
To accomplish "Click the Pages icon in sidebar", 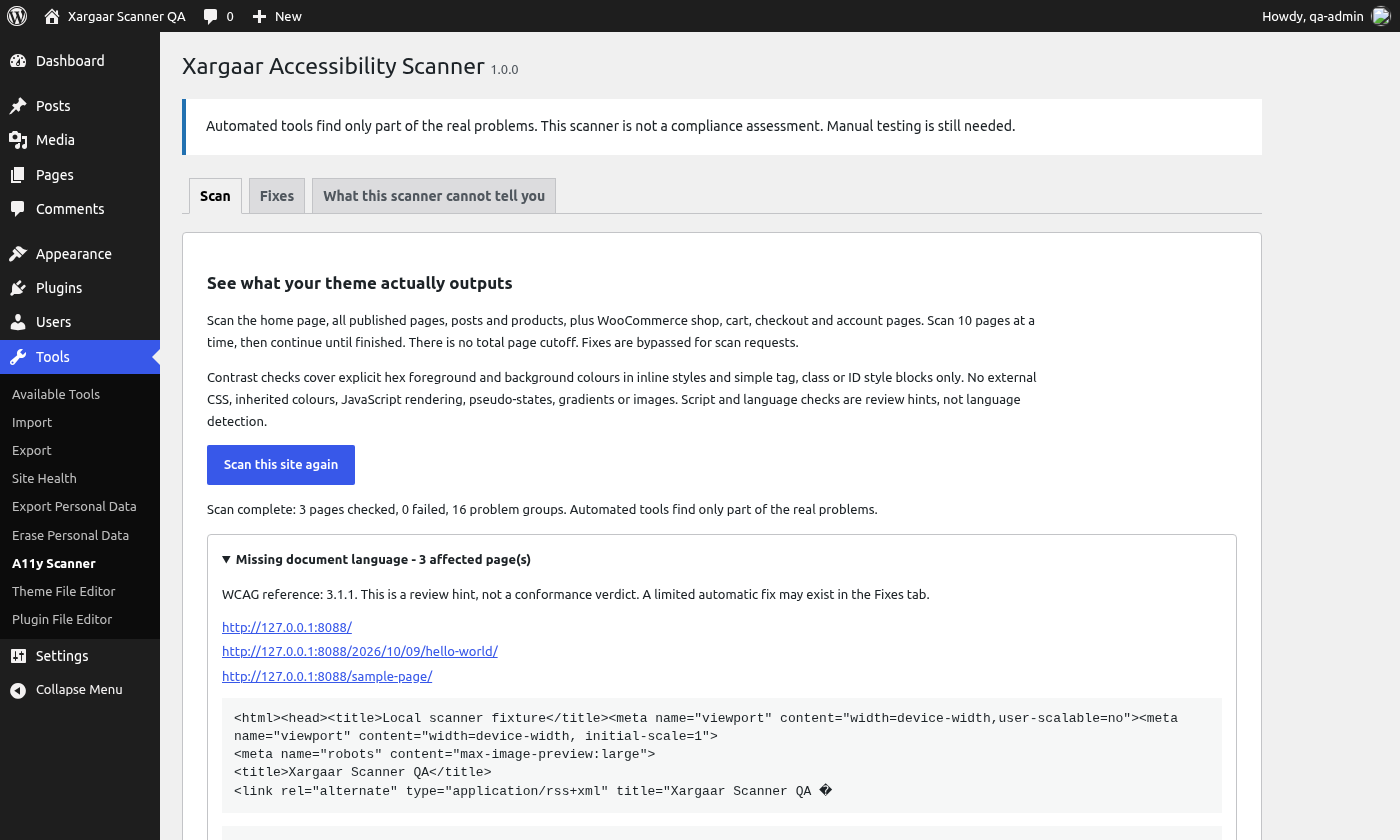I will 18,175.
